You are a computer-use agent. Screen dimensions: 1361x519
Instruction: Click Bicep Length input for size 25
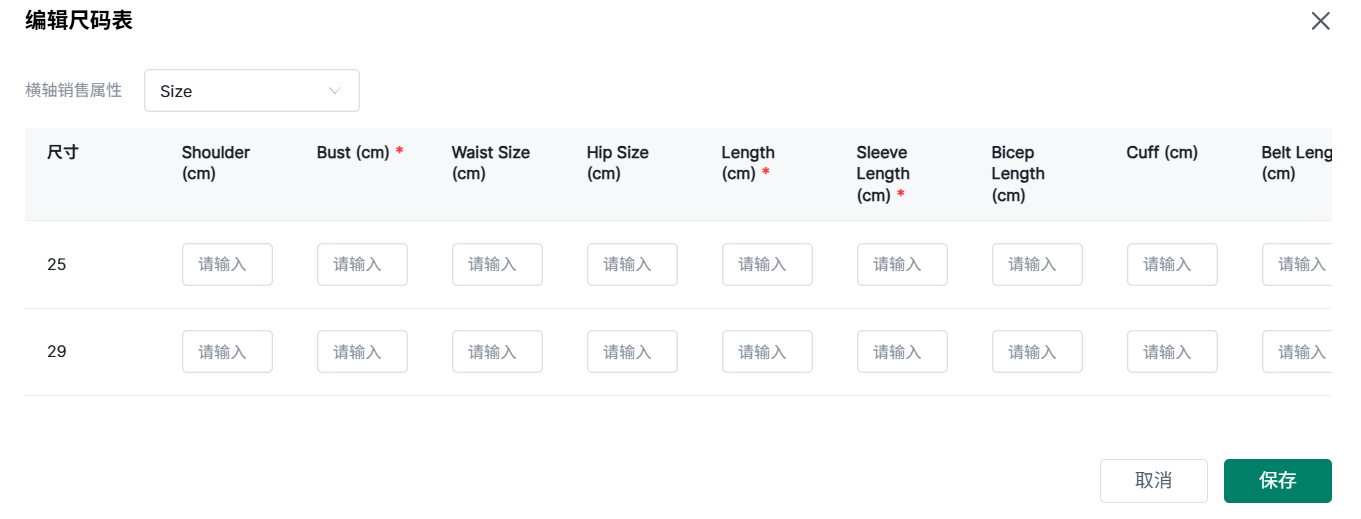coord(1037,265)
